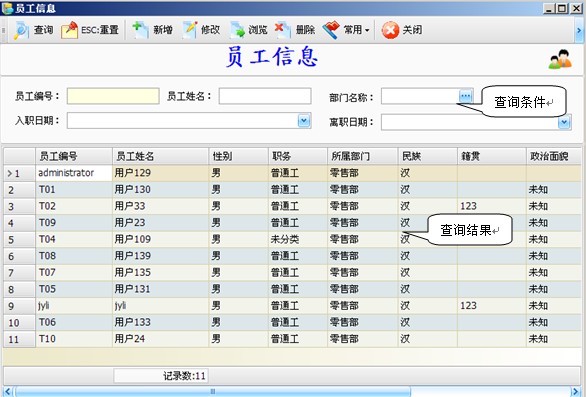Click the row 6 number header

(19, 256)
